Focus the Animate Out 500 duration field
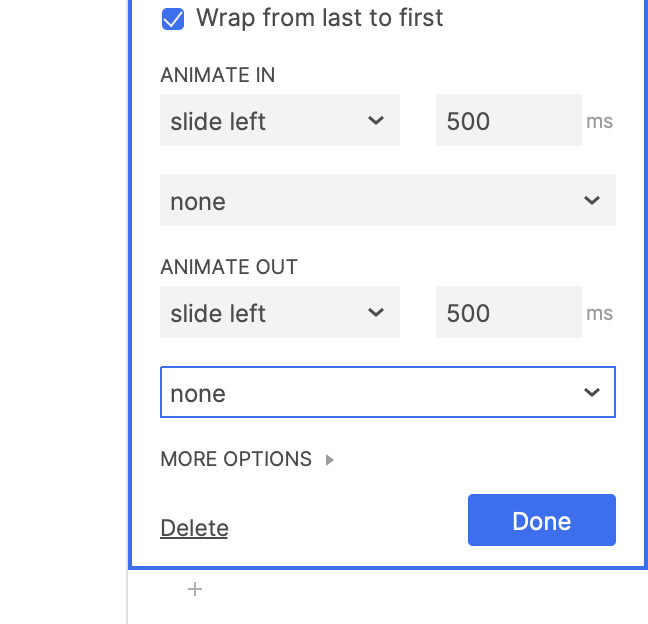 [508, 313]
